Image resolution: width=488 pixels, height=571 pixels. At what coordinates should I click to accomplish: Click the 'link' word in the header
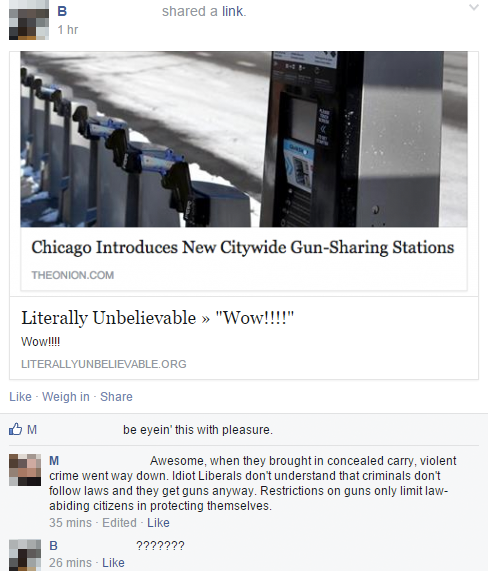(x=232, y=11)
